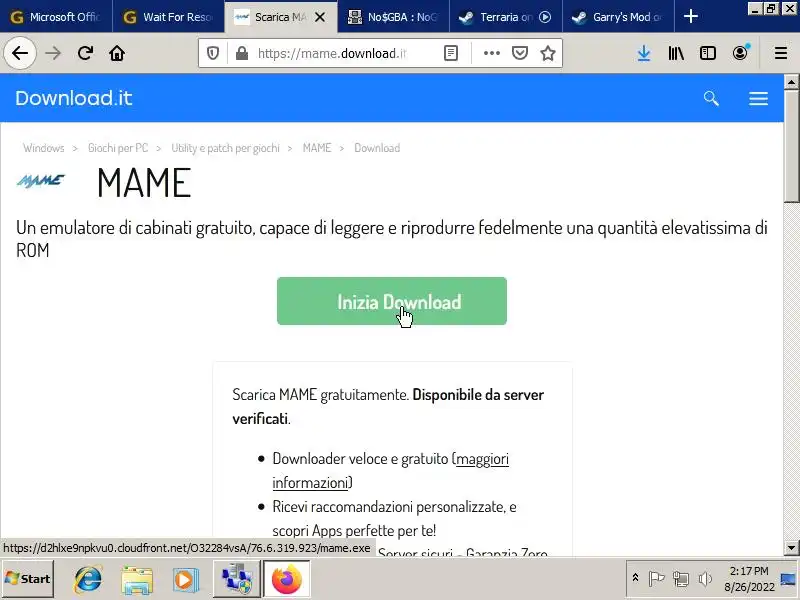Open the network computers taskbar item
The height and width of the screenshot is (600, 800).
236,579
